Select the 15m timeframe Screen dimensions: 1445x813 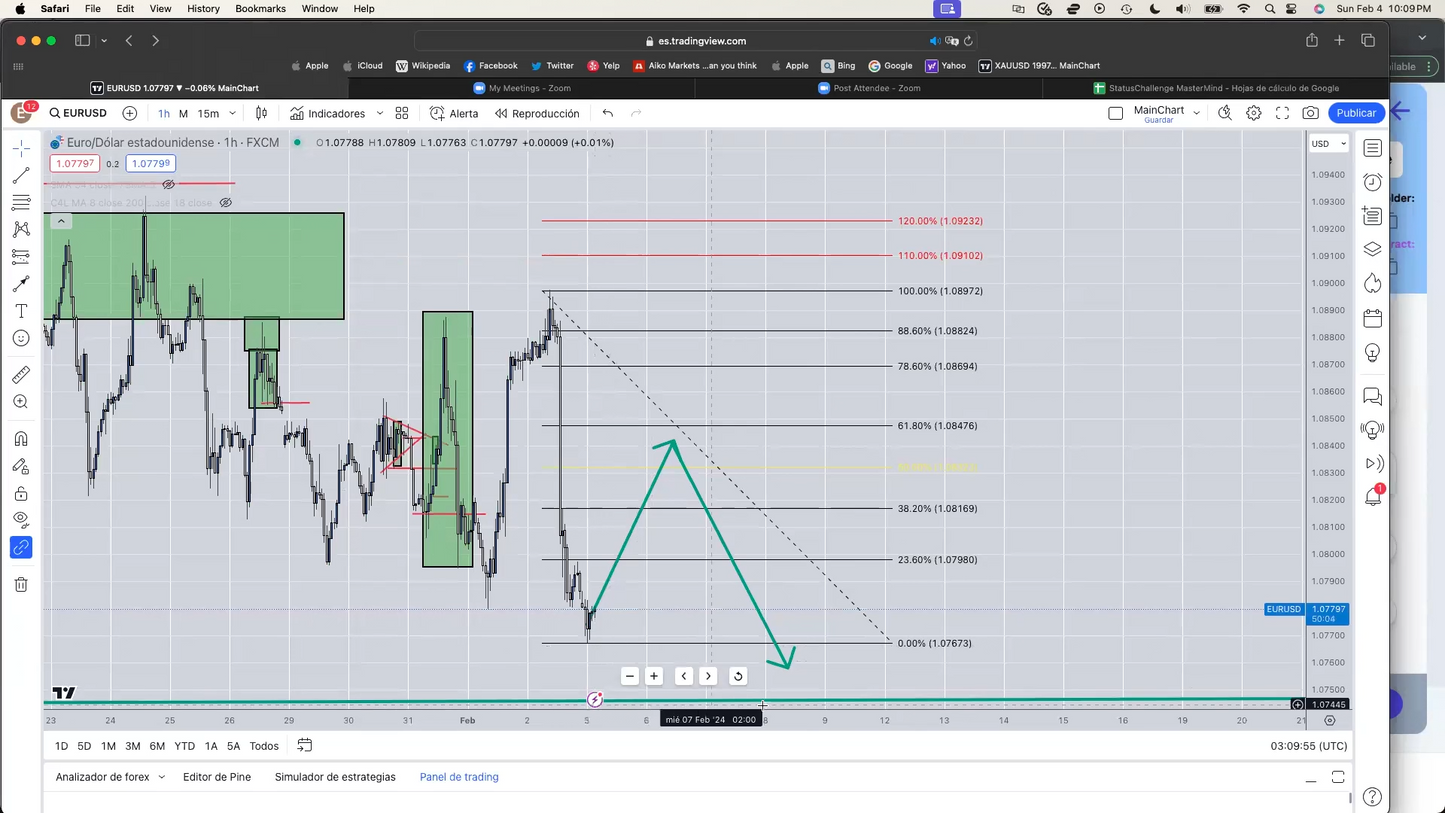pos(208,113)
